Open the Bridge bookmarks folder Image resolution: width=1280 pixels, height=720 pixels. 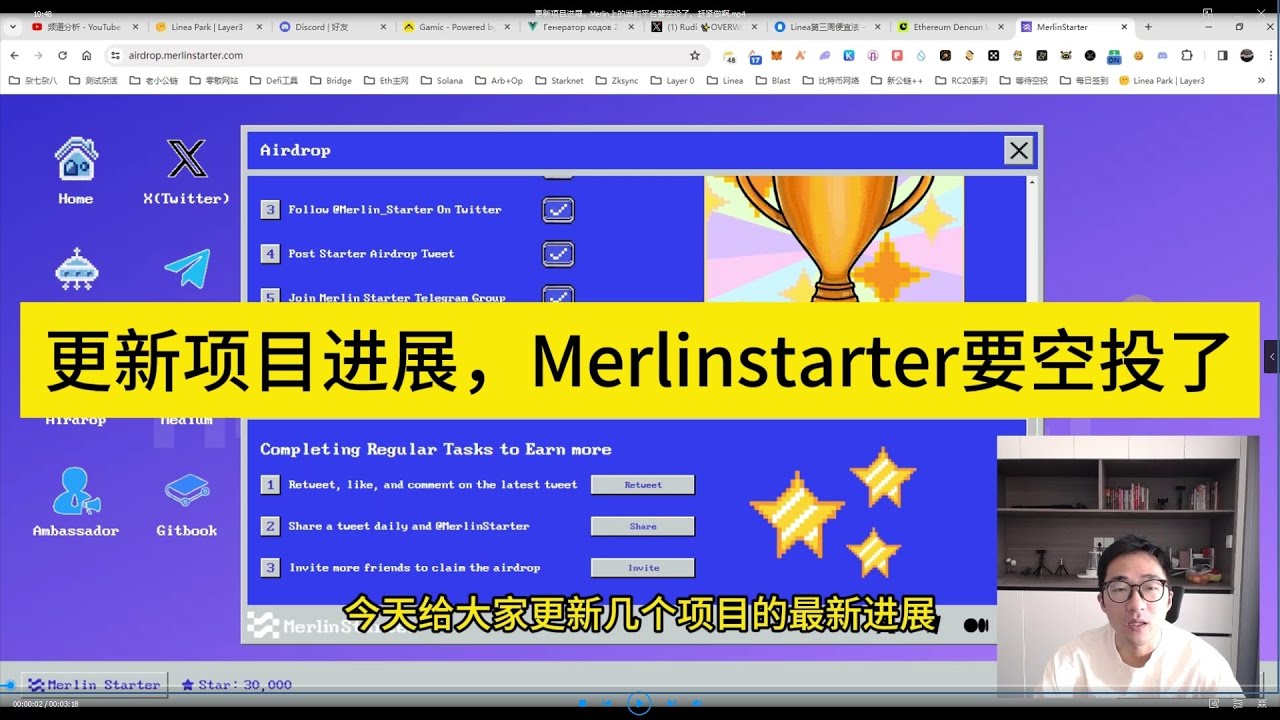331,80
